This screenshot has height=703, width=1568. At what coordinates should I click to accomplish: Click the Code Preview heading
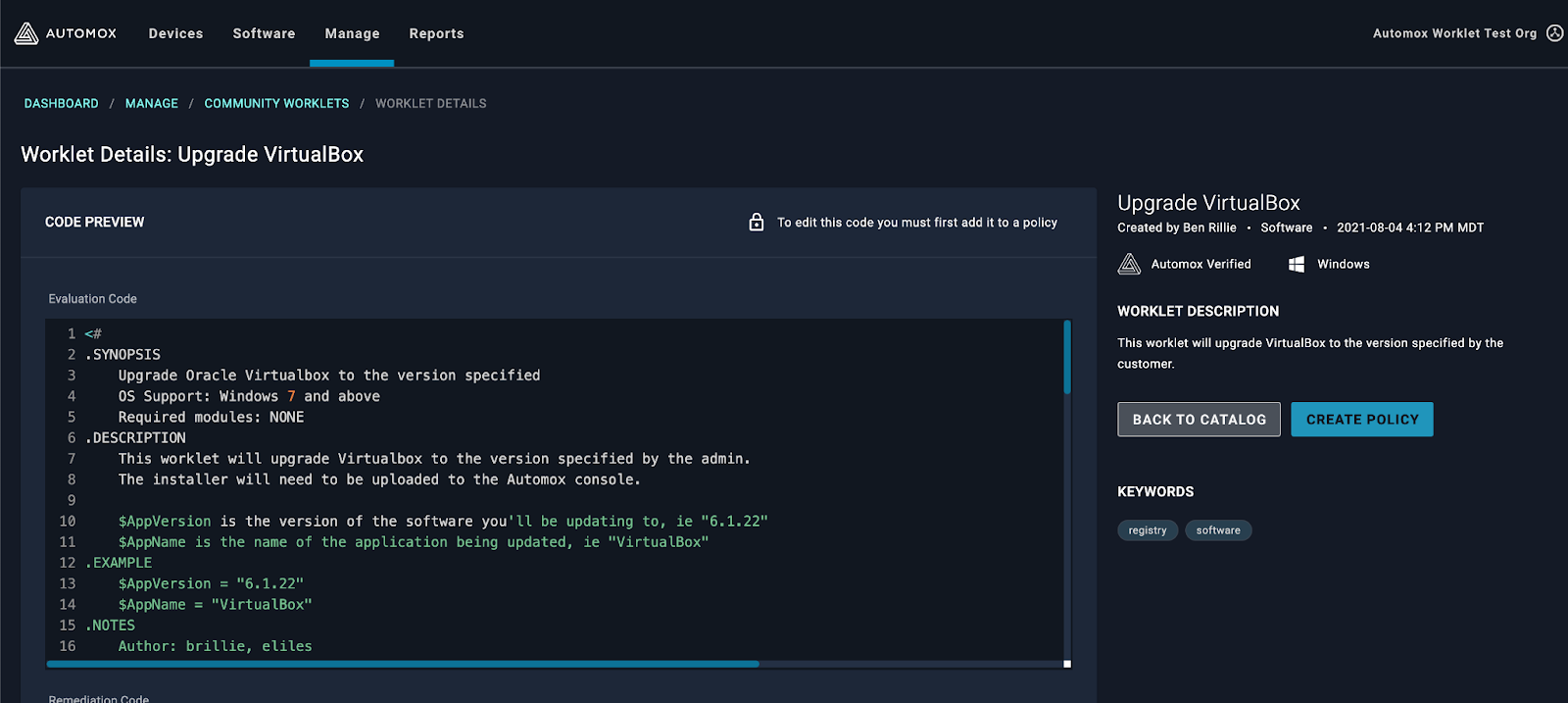click(94, 223)
